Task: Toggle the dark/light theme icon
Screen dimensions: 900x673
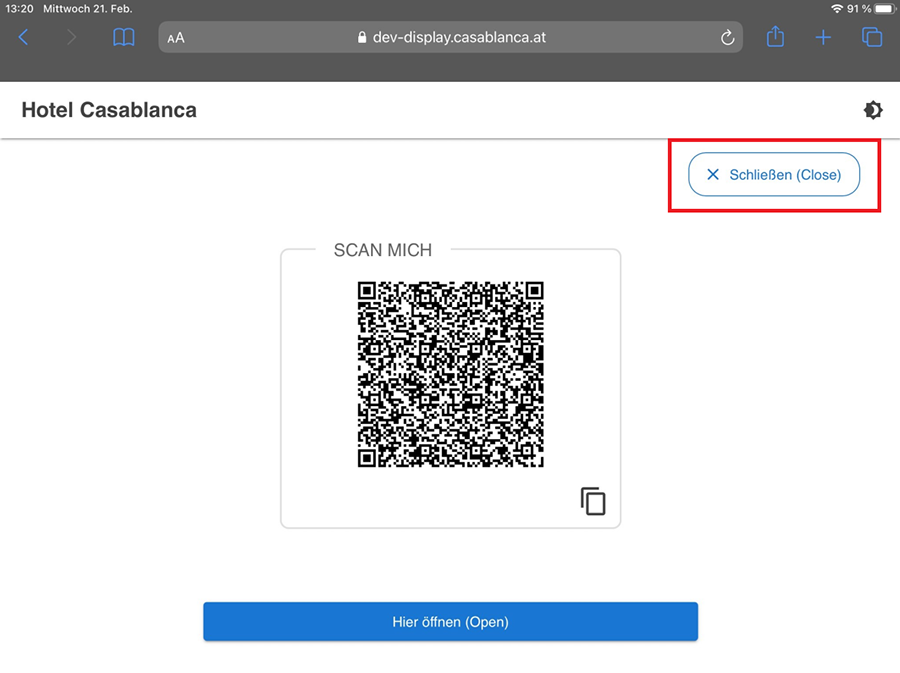Action: point(873,110)
